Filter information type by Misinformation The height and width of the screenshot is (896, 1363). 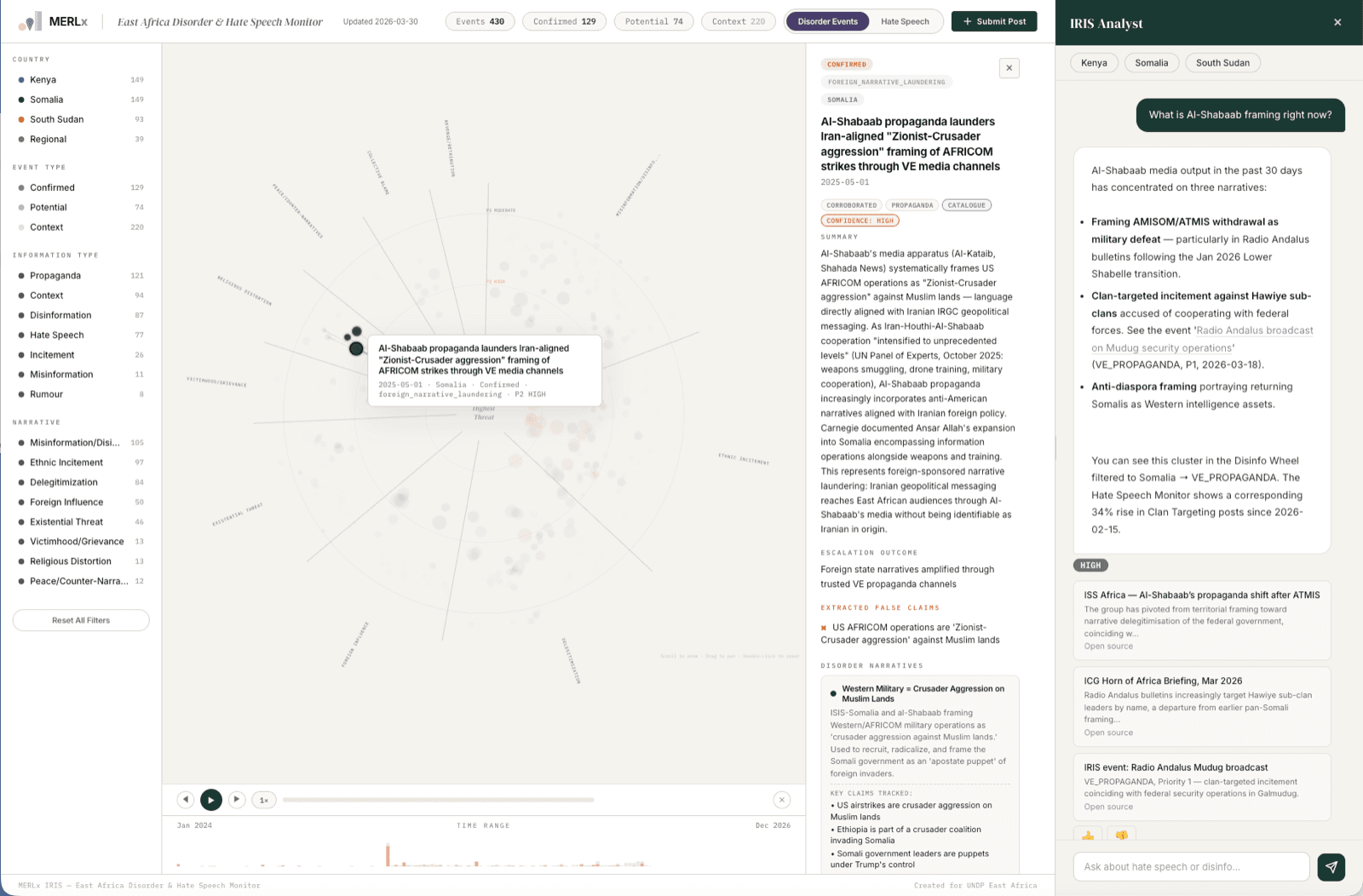81,375
